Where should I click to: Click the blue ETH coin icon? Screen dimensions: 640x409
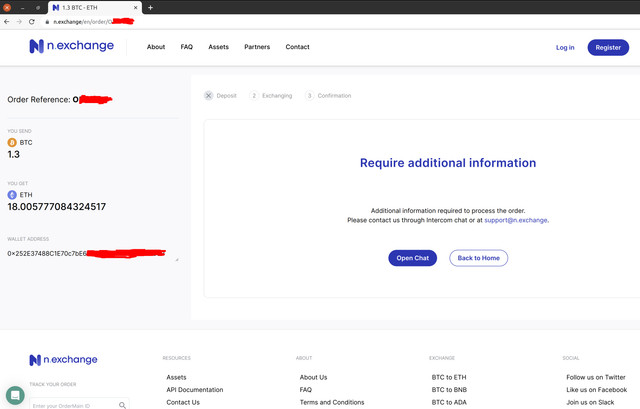point(12,195)
